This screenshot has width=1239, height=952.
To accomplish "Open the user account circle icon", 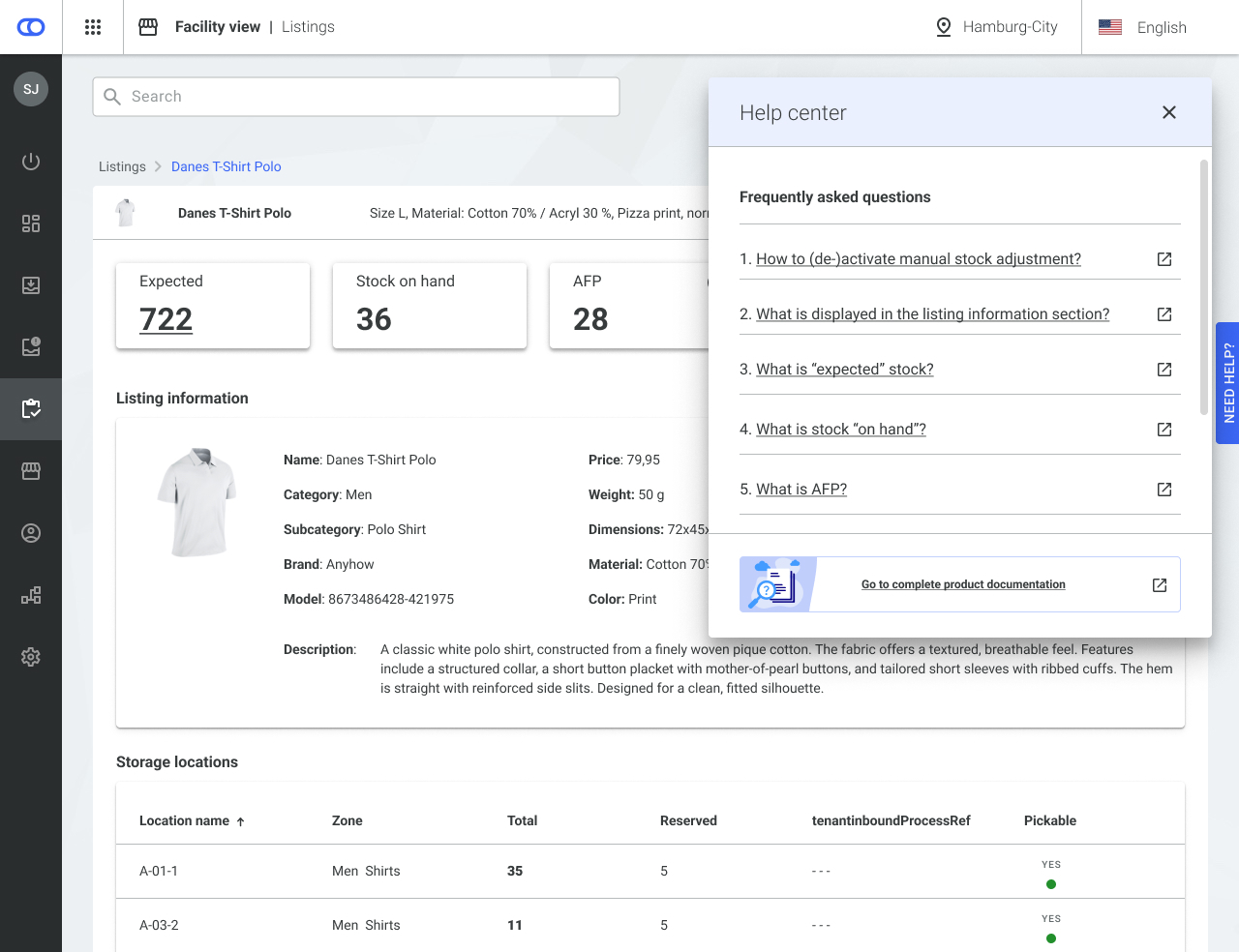I will tap(31, 533).
